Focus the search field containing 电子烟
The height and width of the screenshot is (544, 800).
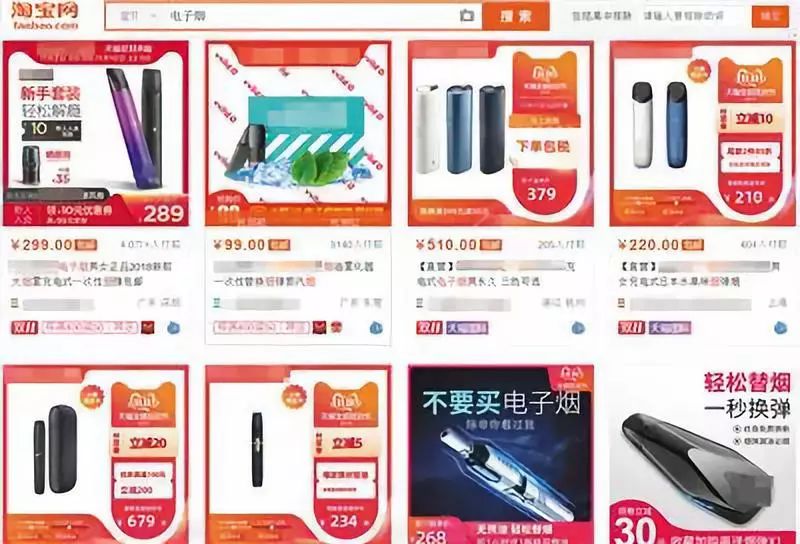(x=309, y=16)
